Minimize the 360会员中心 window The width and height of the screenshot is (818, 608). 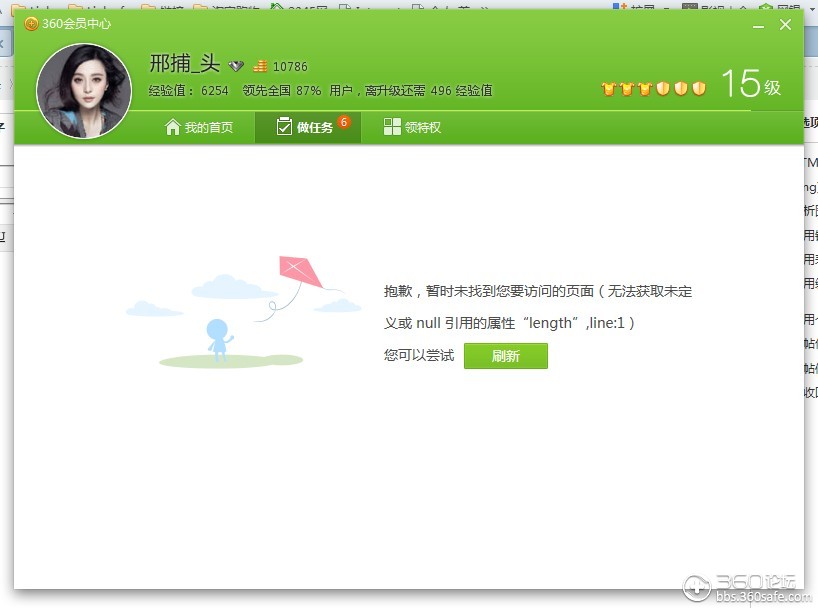coord(759,26)
